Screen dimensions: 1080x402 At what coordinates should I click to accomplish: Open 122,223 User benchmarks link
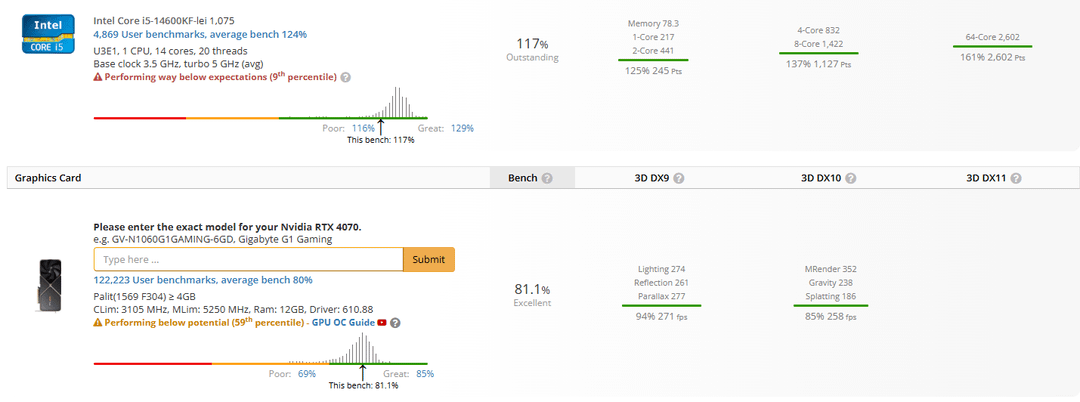click(x=203, y=280)
